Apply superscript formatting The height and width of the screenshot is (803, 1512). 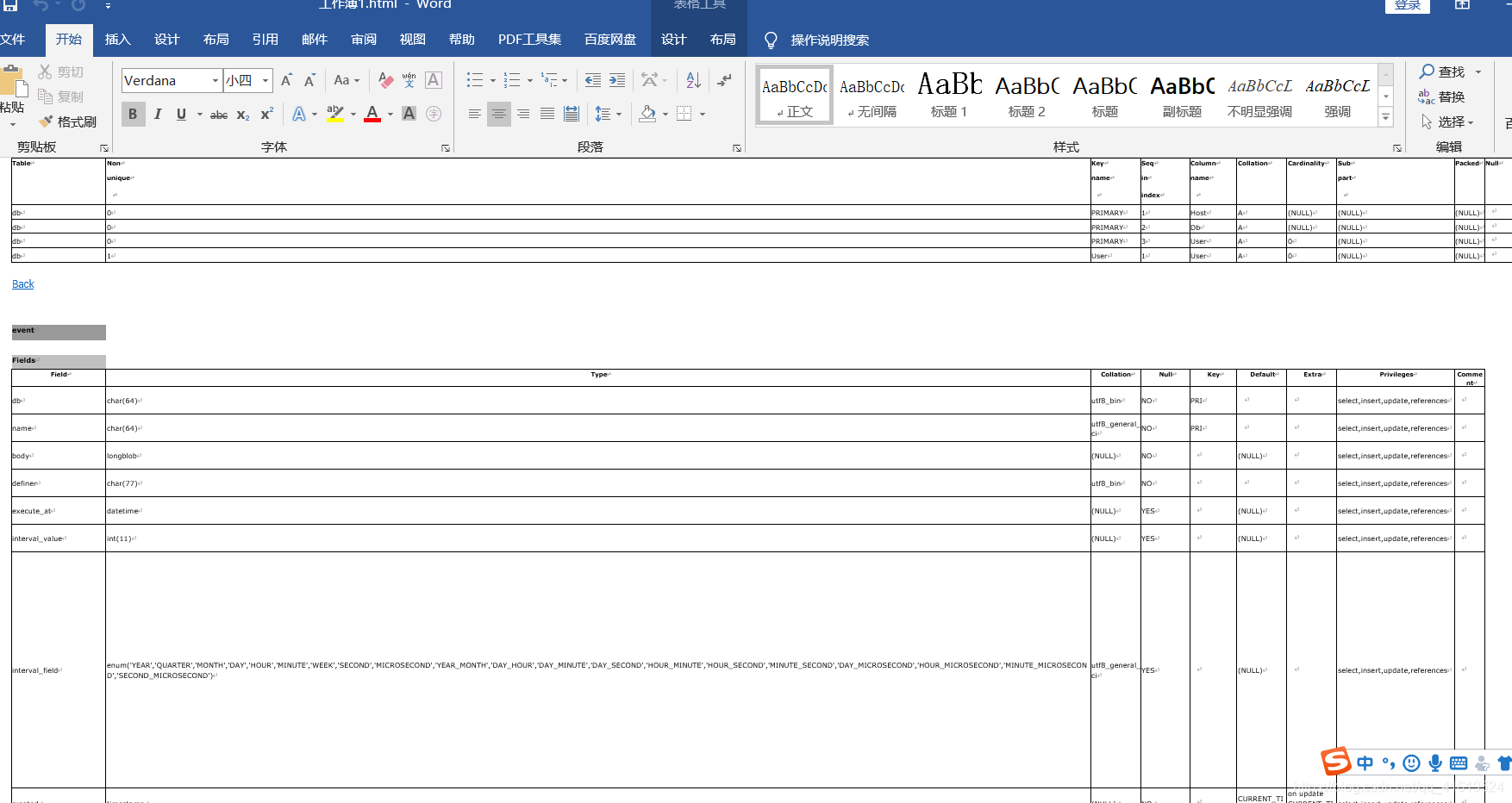267,114
